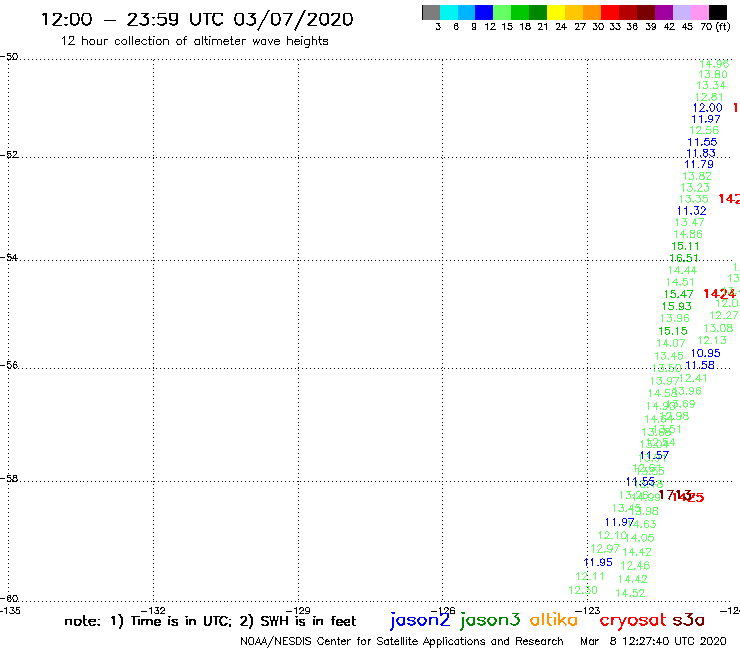Click the dark red 's3a' satellite label
The height and width of the screenshot is (650, 740).
click(x=688, y=620)
